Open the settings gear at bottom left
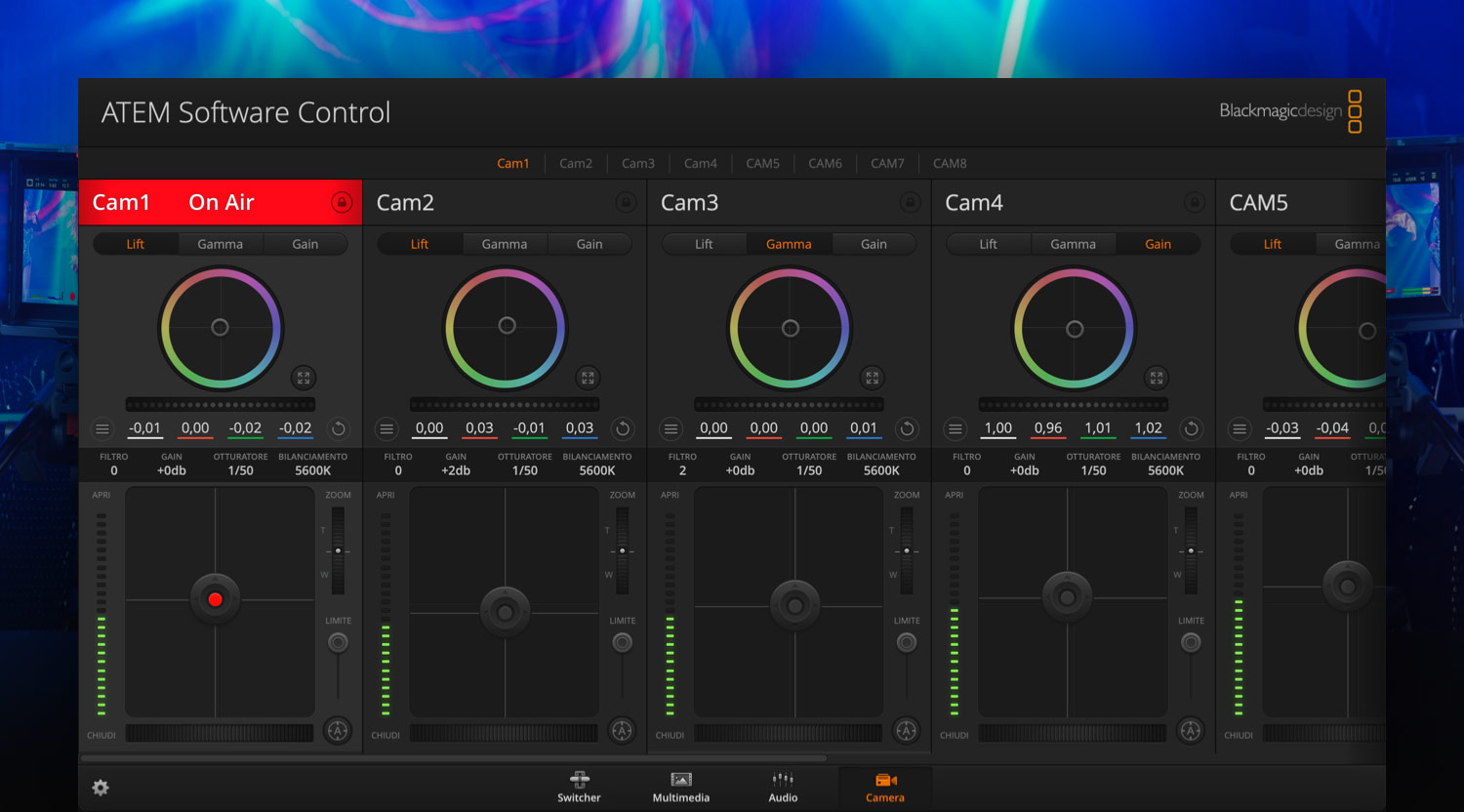 pos(101,787)
